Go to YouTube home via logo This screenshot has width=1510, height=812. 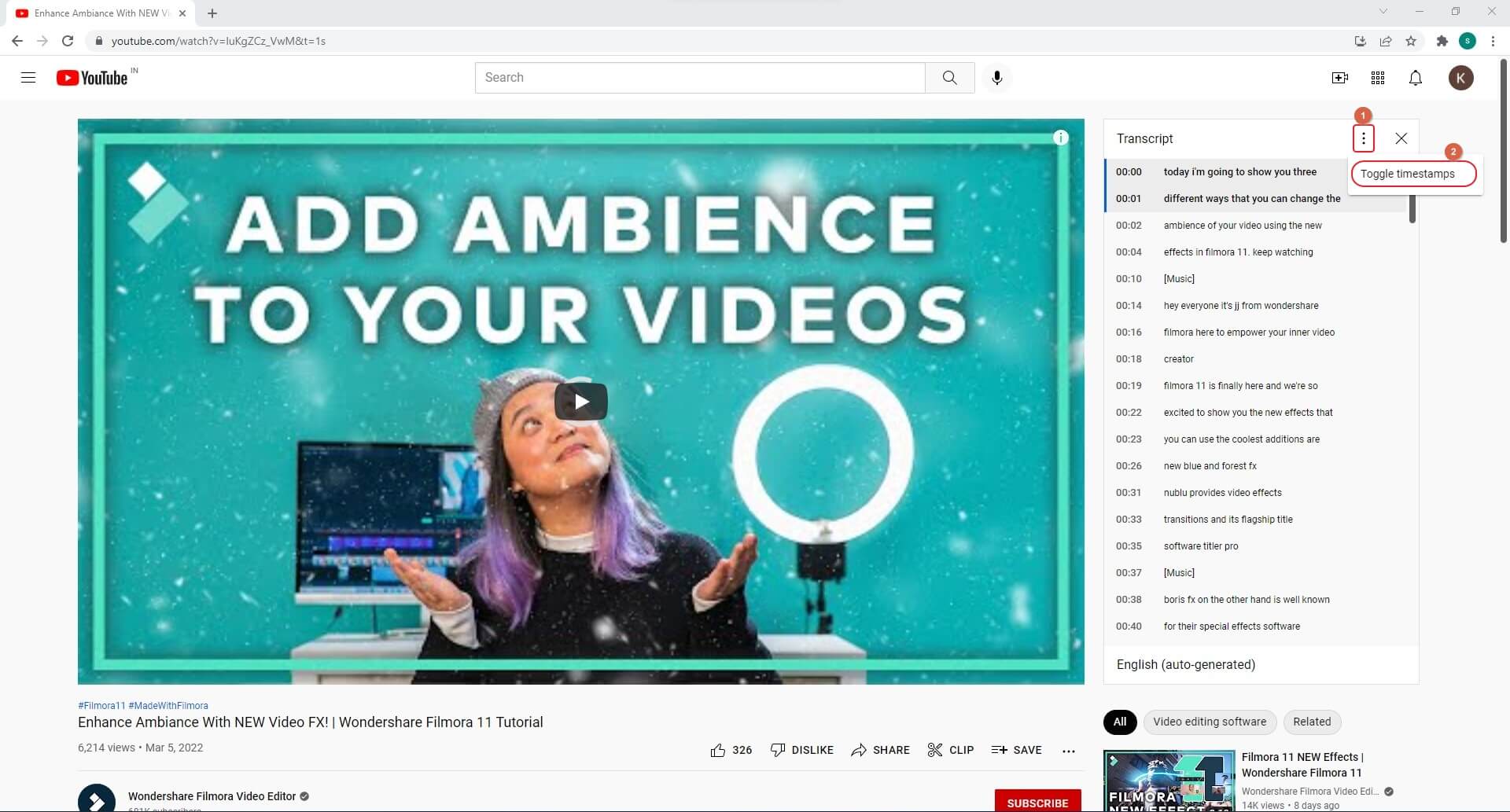click(92, 78)
